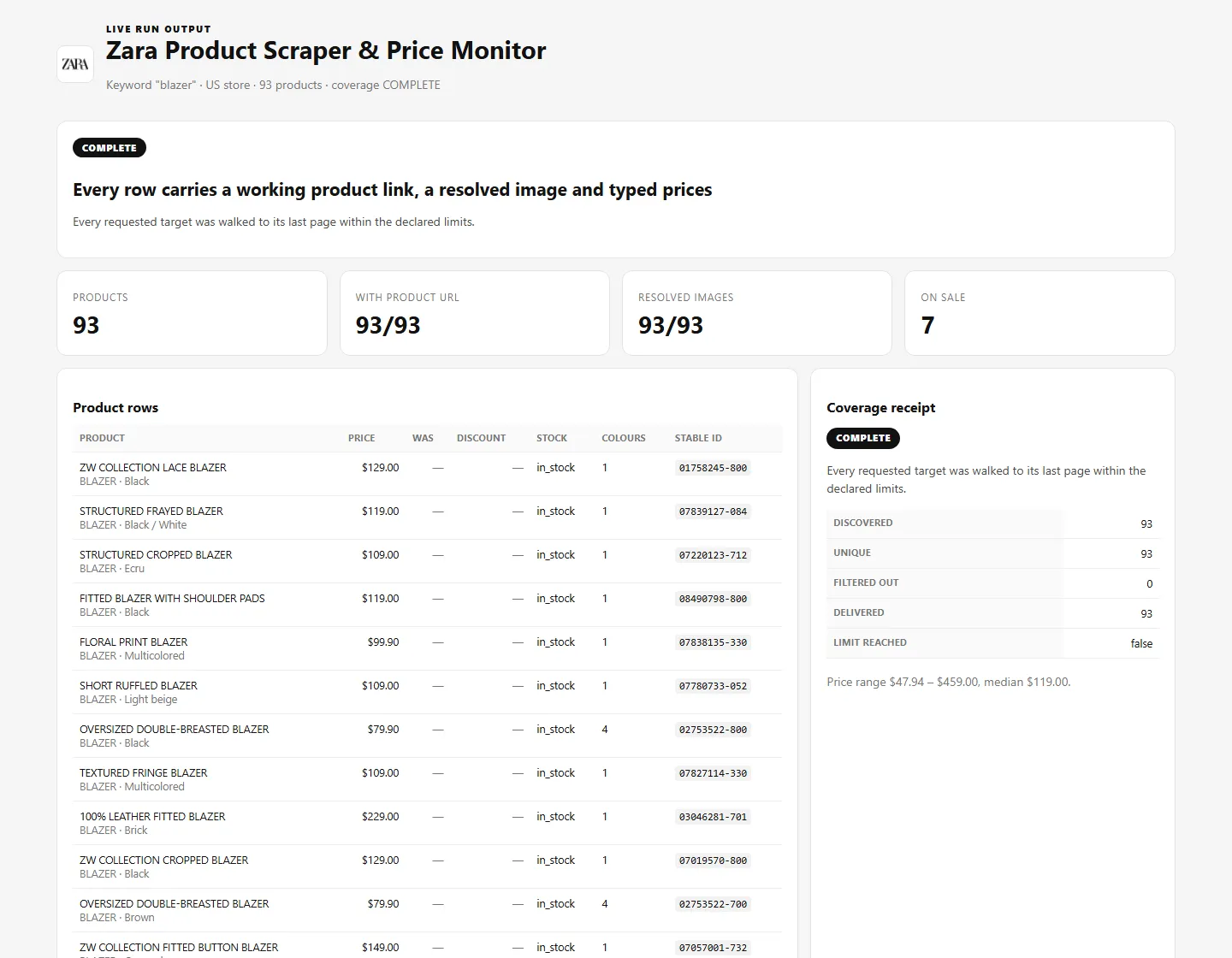Click the DISCOUNT column header

(x=481, y=438)
